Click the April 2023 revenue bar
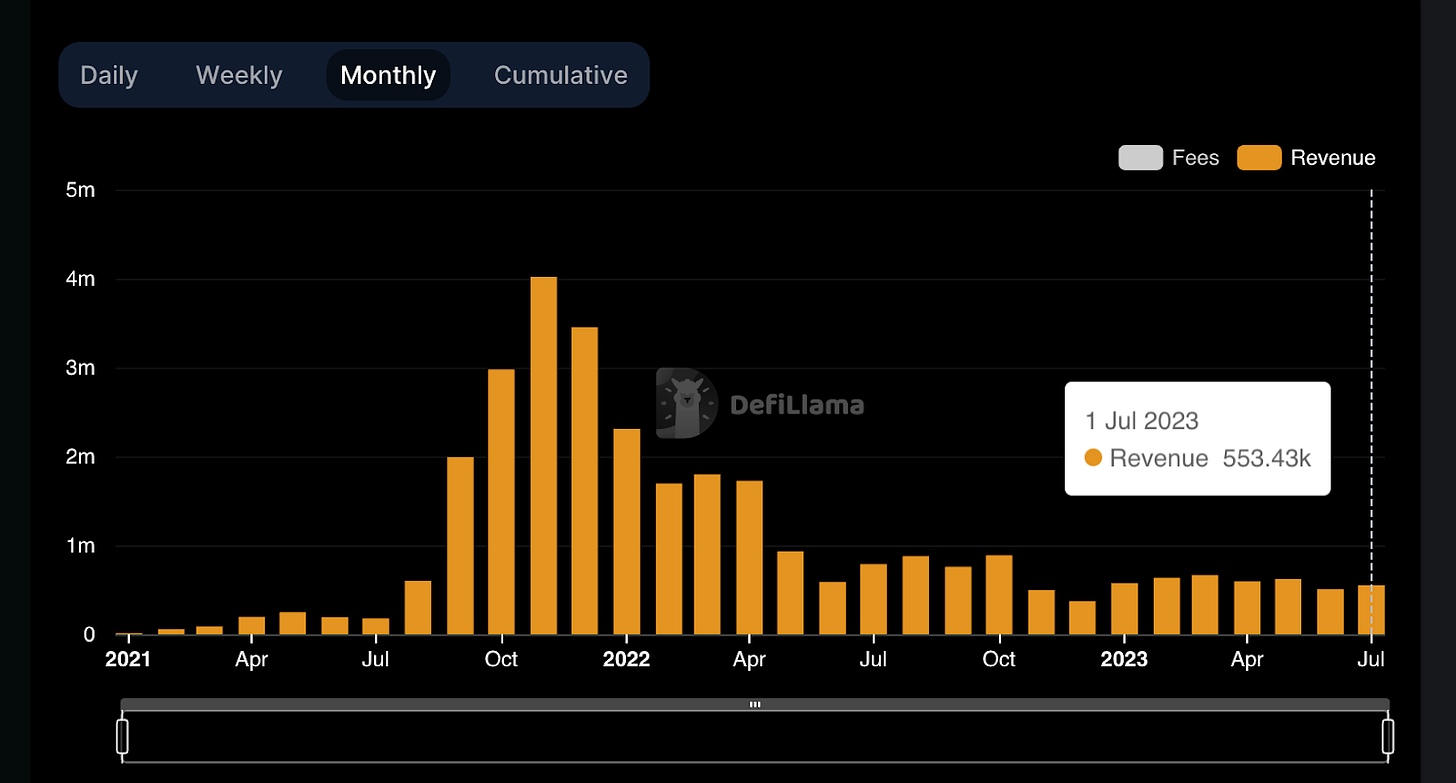This screenshot has height=783, width=1456. (1247, 608)
